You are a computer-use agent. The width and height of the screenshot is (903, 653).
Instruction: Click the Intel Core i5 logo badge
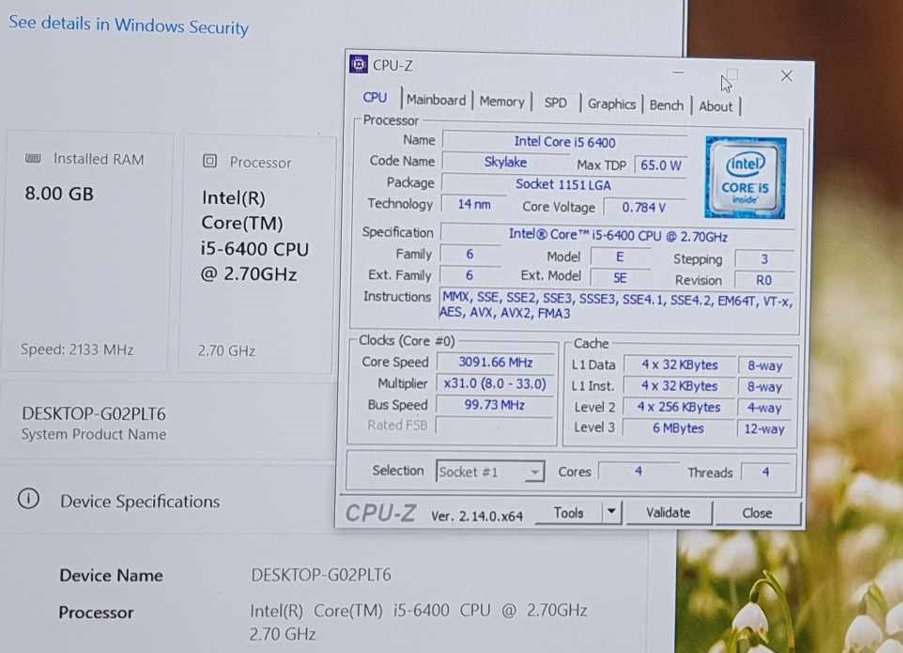745,177
